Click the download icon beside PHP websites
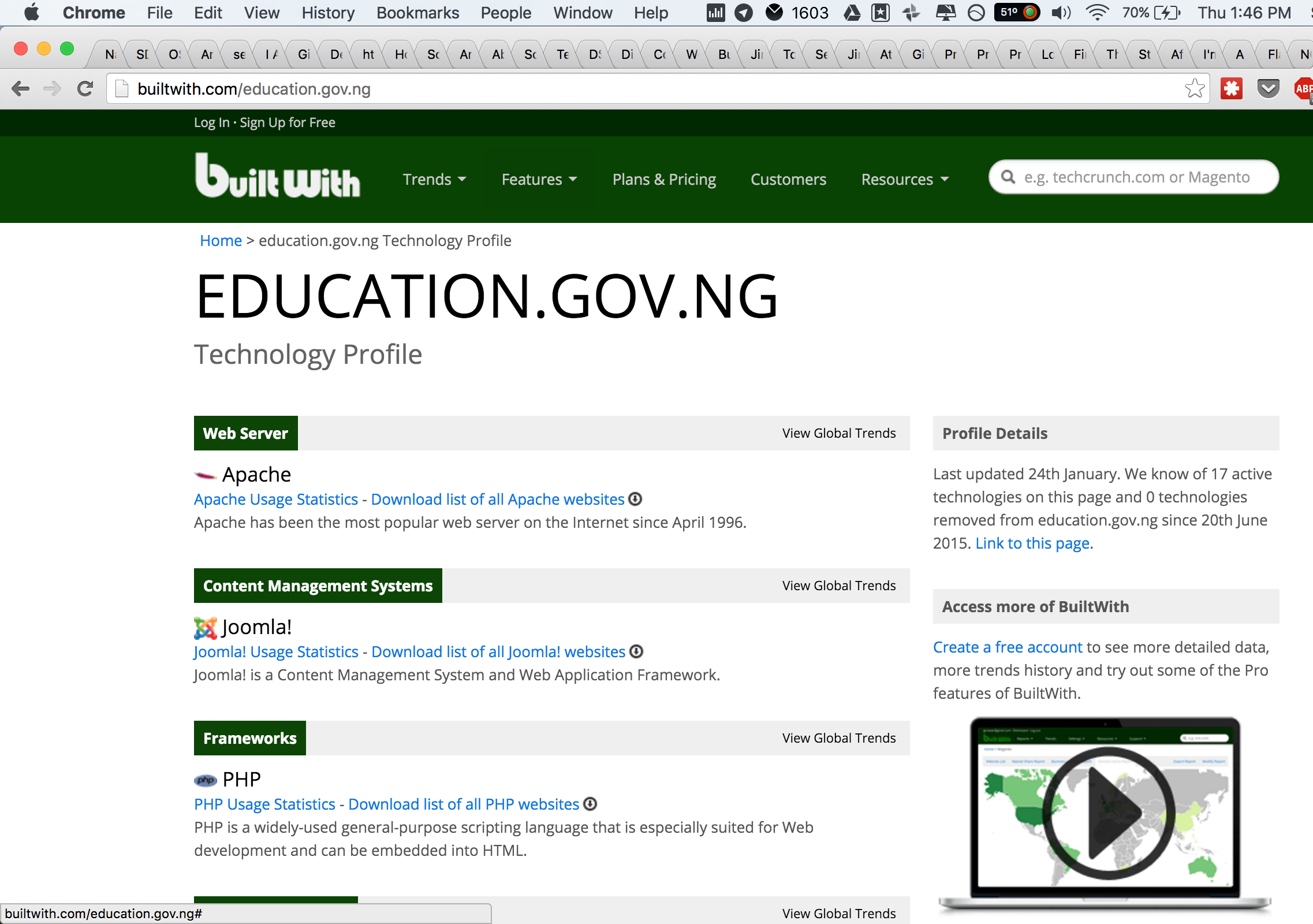Screen dimensions: 1313x924 click(590, 804)
